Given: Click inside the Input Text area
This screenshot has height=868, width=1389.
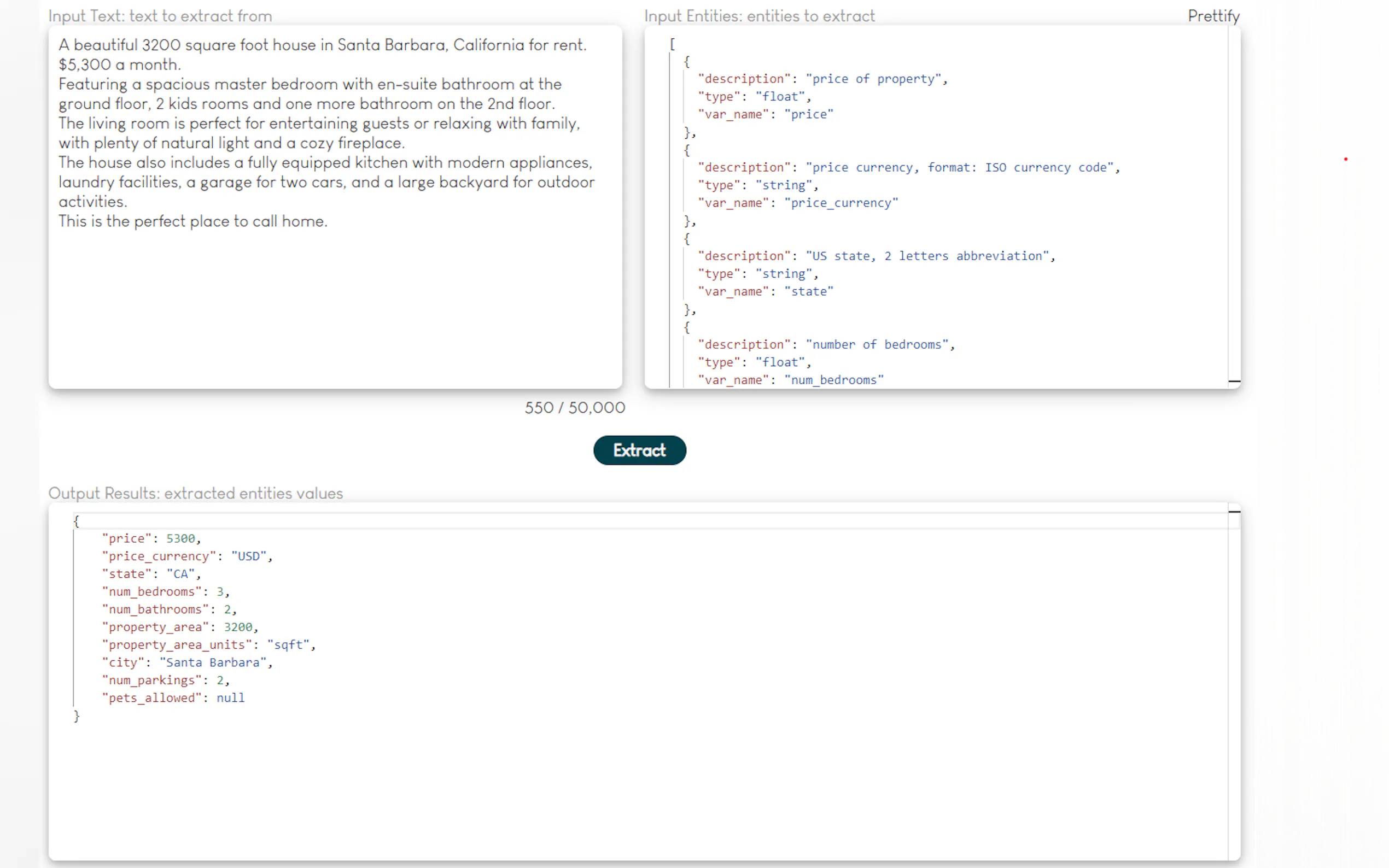Looking at the screenshot, I should pyautogui.click(x=335, y=304).
